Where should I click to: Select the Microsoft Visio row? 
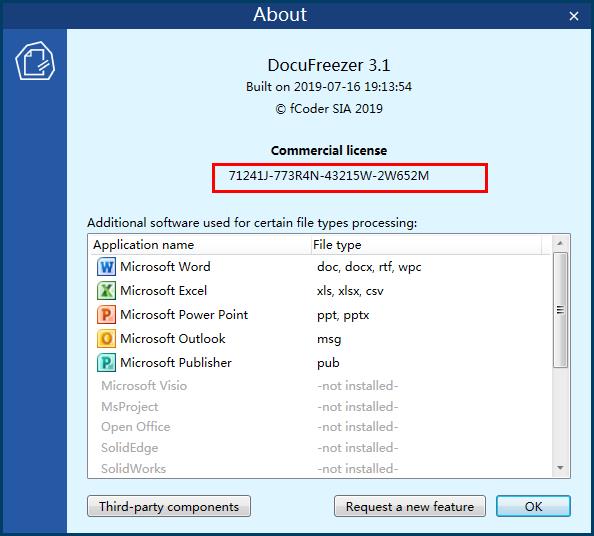click(x=320, y=386)
